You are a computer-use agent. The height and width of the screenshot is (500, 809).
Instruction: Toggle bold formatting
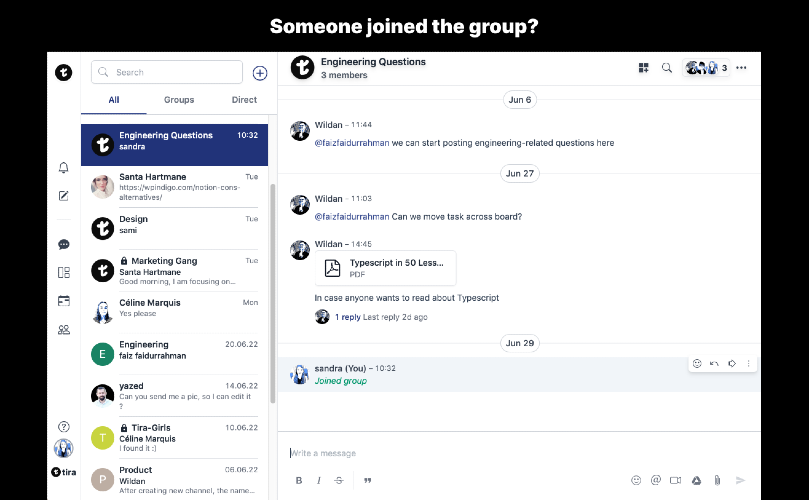(x=299, y=481)
